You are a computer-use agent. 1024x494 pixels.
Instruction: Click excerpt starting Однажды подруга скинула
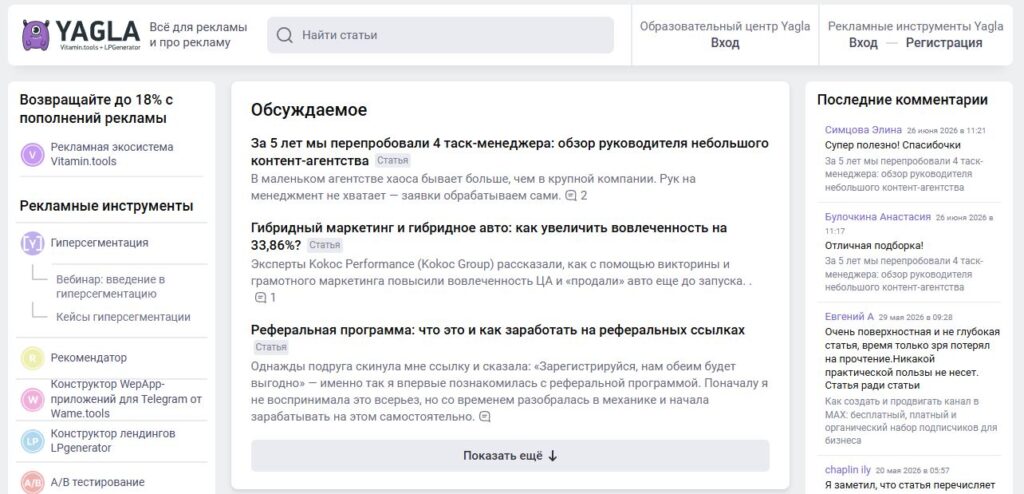[x=509, y=391]
